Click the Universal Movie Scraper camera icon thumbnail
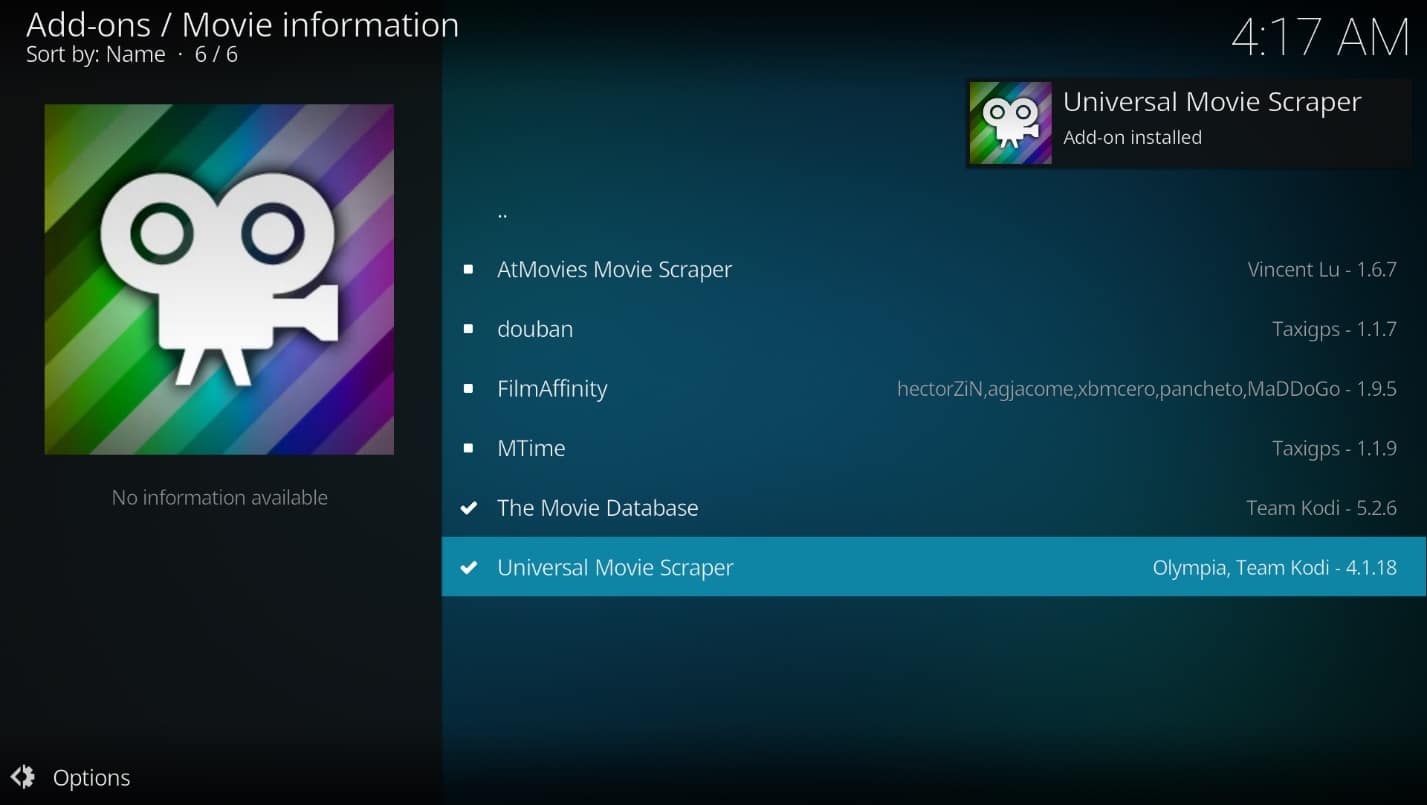The width and height of the screenshot is (1427, 805). [x=1009, y=122]
